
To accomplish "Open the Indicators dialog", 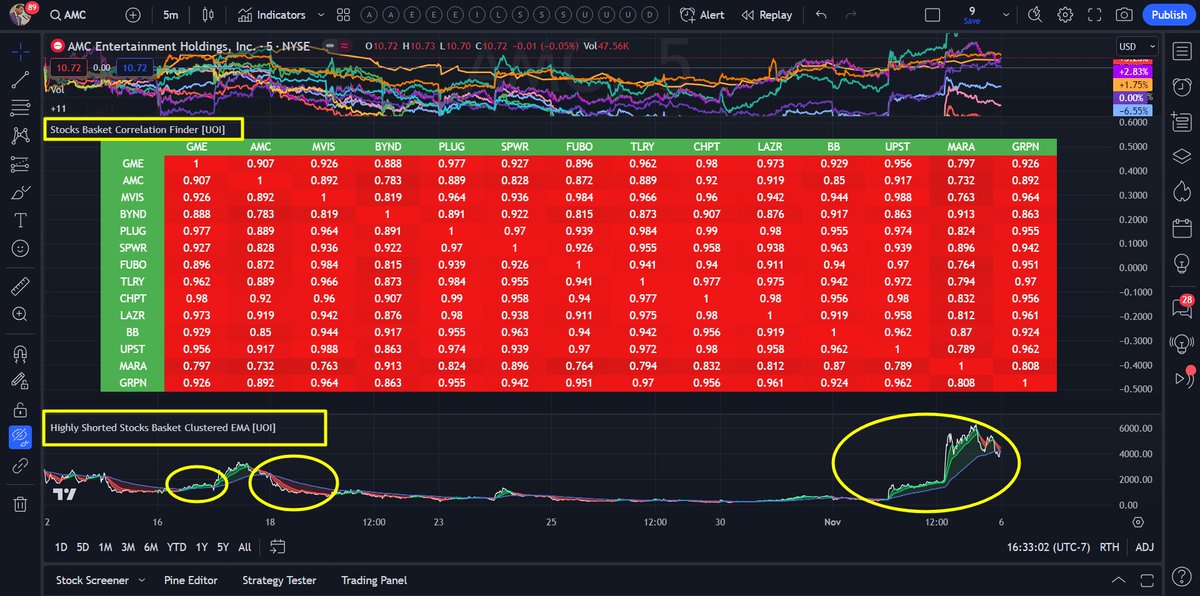I will click(272, 15).
